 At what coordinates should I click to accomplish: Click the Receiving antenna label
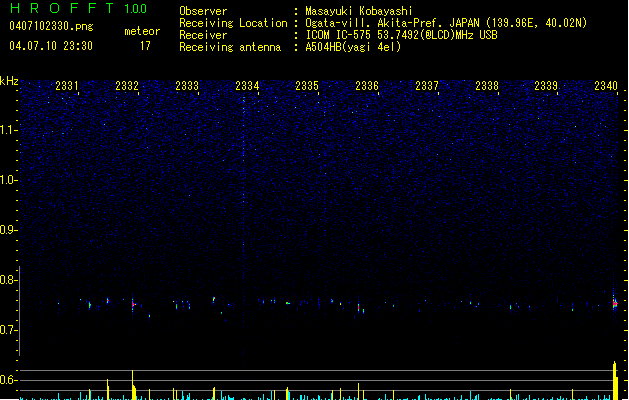coord(230,47)
